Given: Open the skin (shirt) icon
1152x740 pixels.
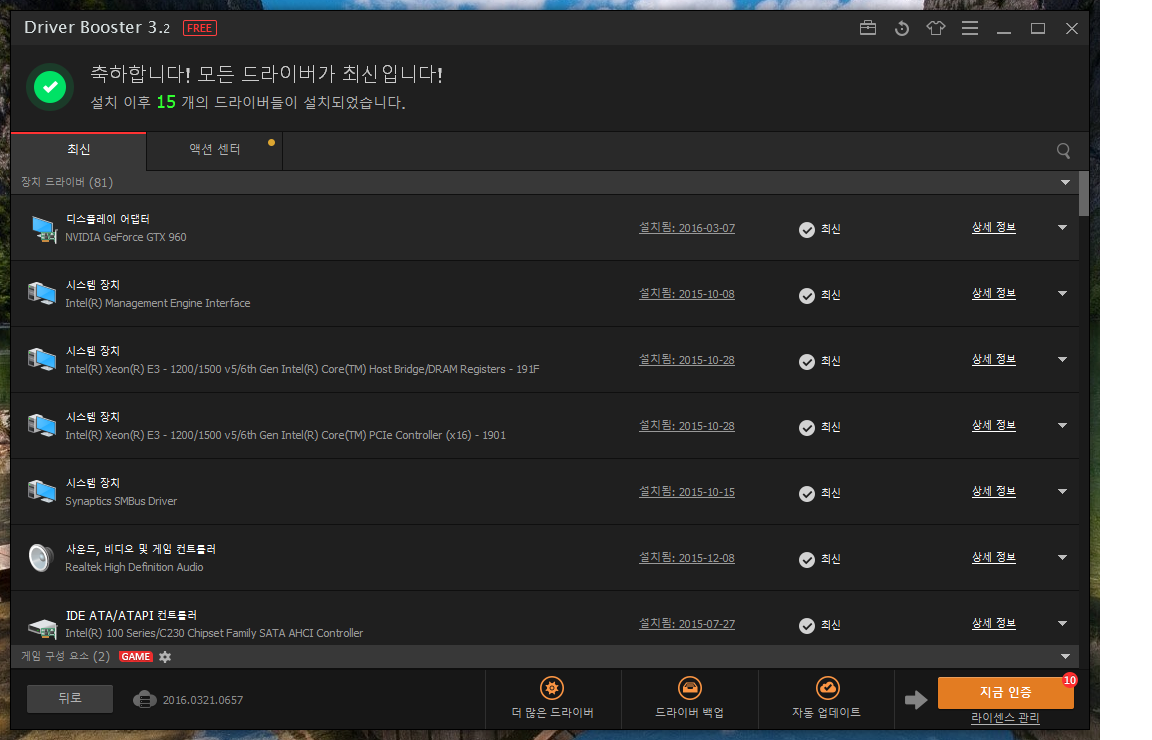Looking at the screenshot, I should click(x=936, y=28).
